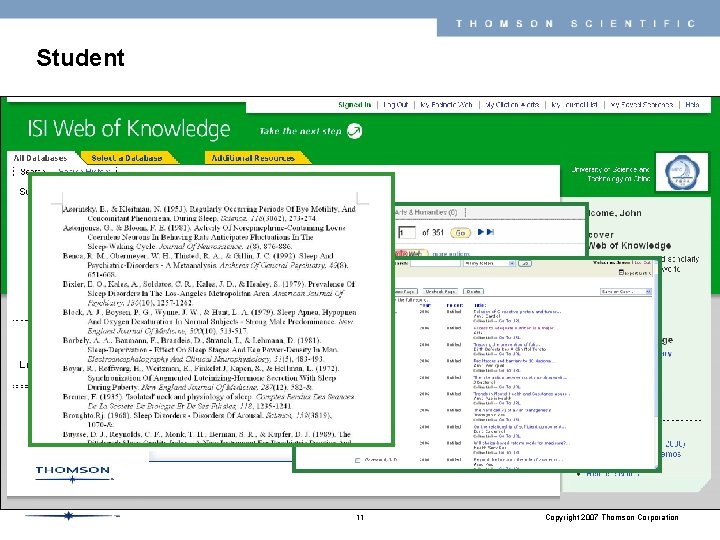Viewport: 720px width, 540px height.
Task: Click the 'Bixler, E. O.' citation entry
Action: 209,293
